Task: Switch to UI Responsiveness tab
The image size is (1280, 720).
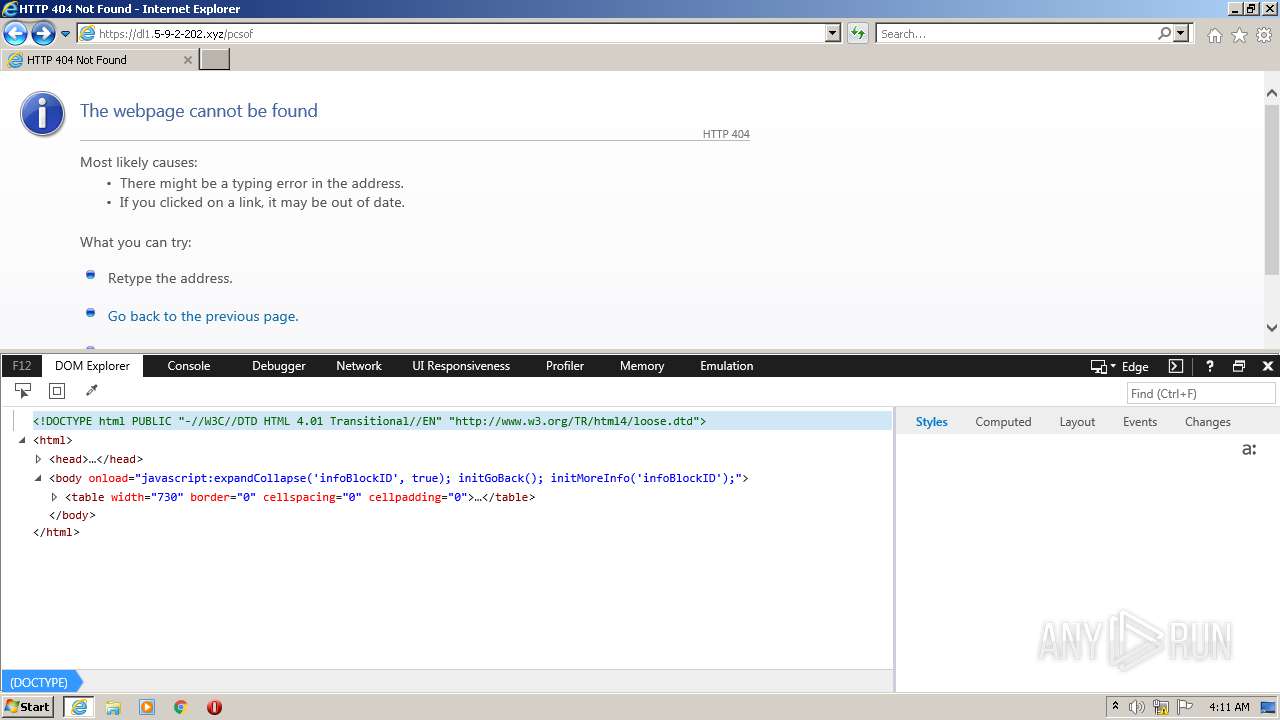Action: pos(461,366)
